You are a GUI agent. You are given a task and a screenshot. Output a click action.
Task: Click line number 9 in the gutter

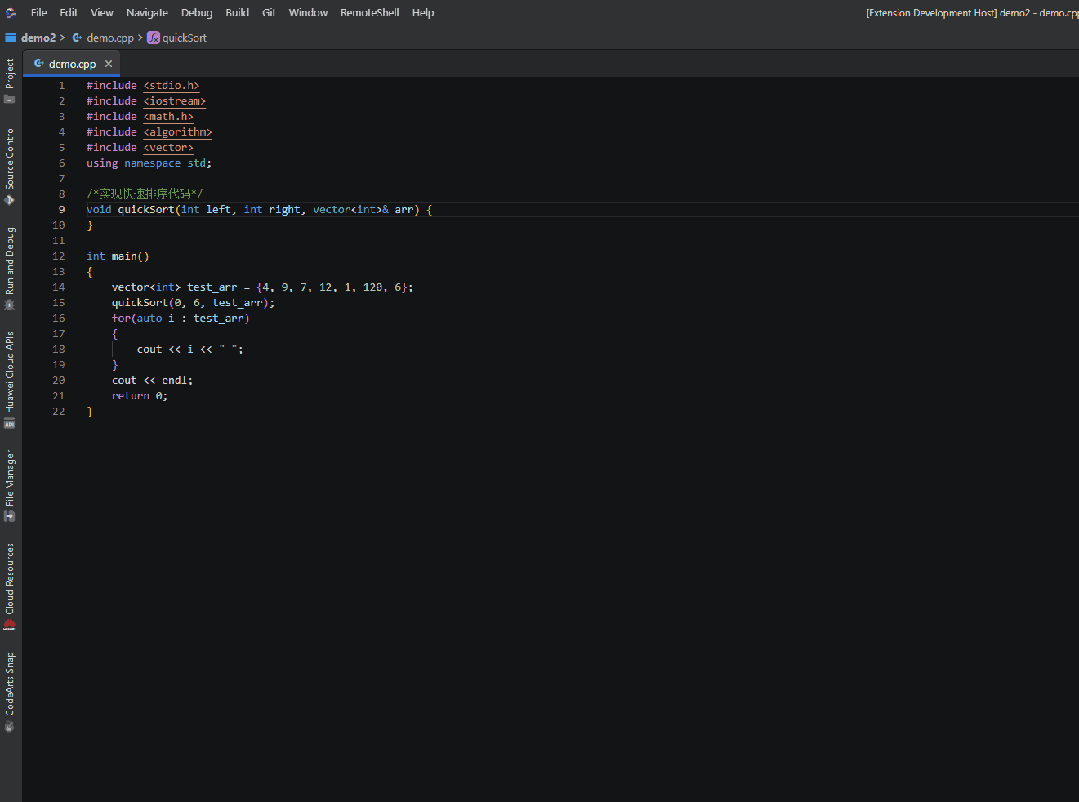61,208
